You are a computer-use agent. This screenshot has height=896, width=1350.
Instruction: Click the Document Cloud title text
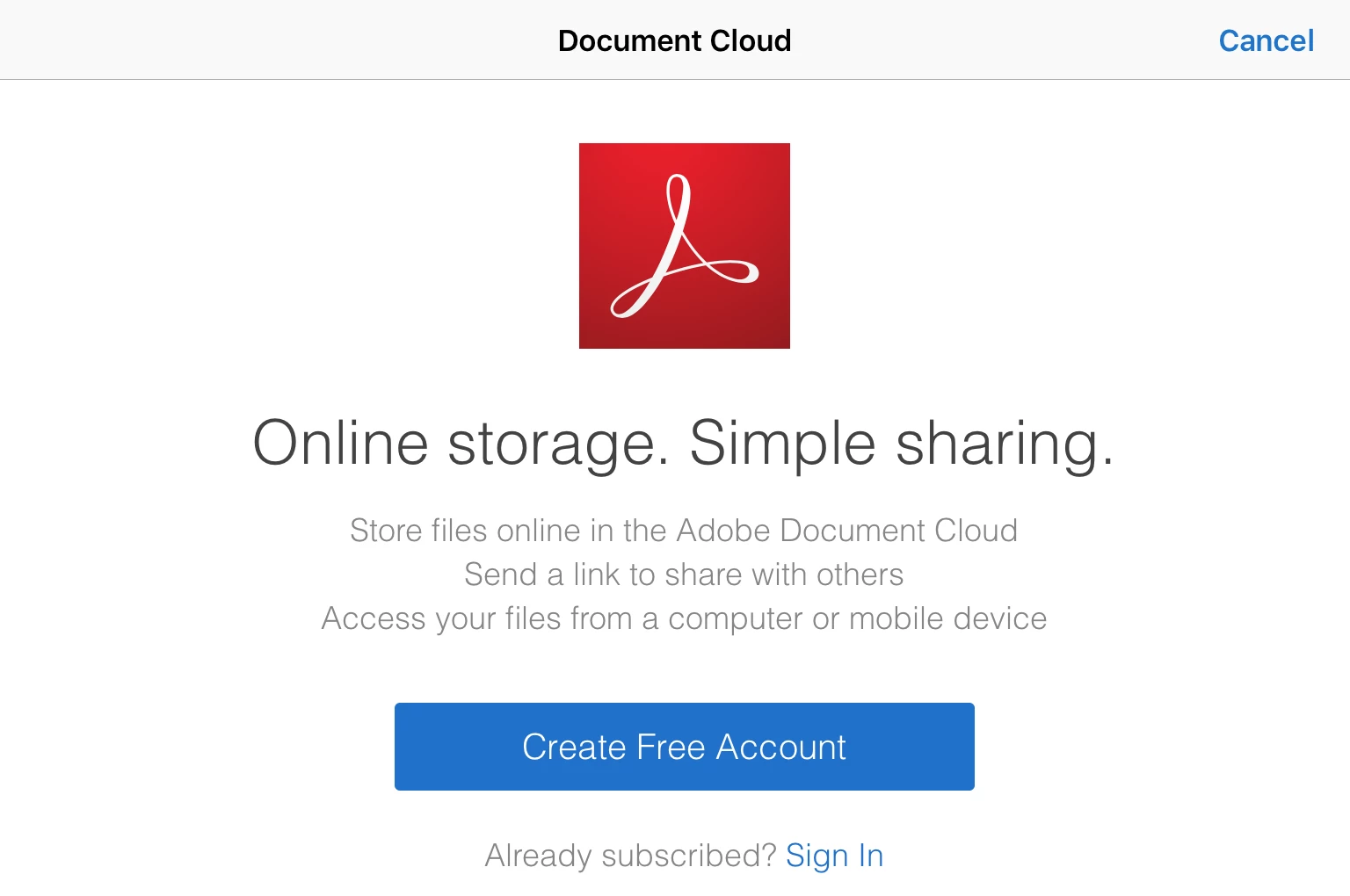tap(674, 40)
